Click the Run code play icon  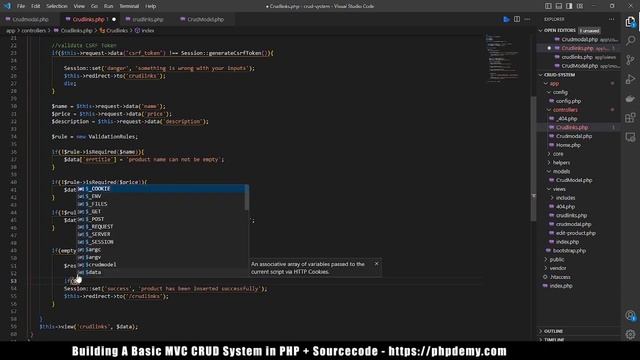pos(506,19)
